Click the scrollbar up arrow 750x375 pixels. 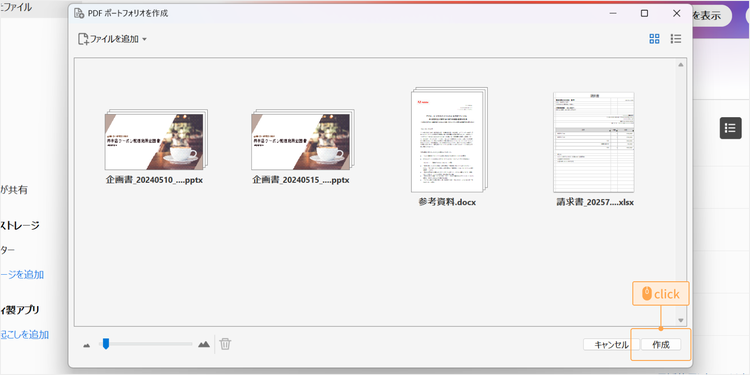tap(681, 65)
